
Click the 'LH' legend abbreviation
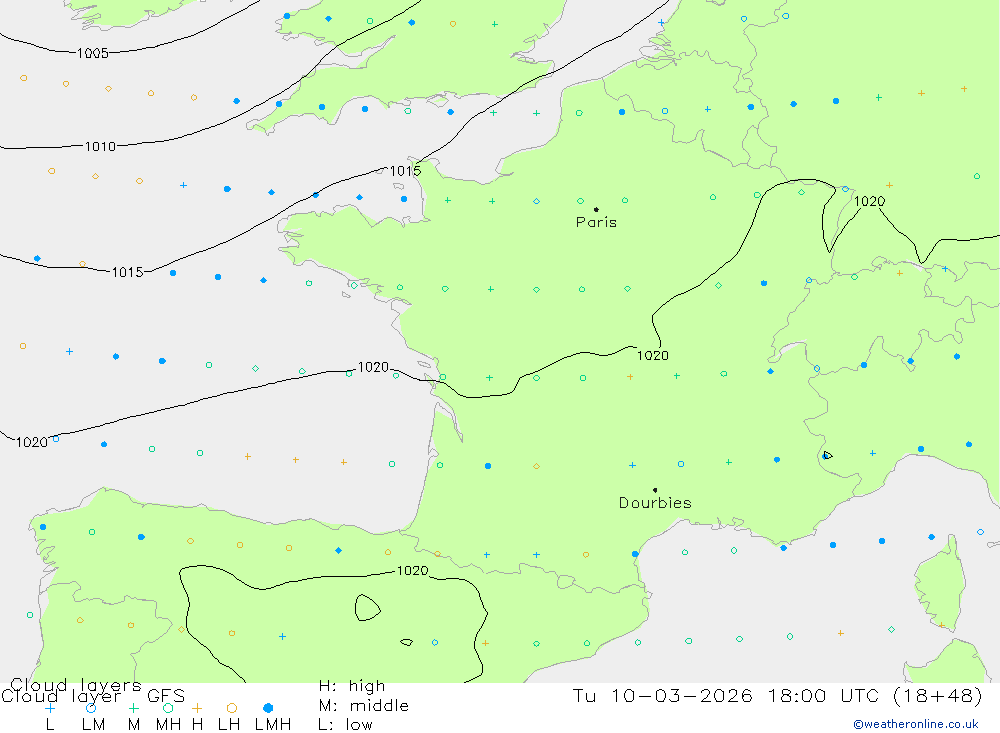[229, 725]
